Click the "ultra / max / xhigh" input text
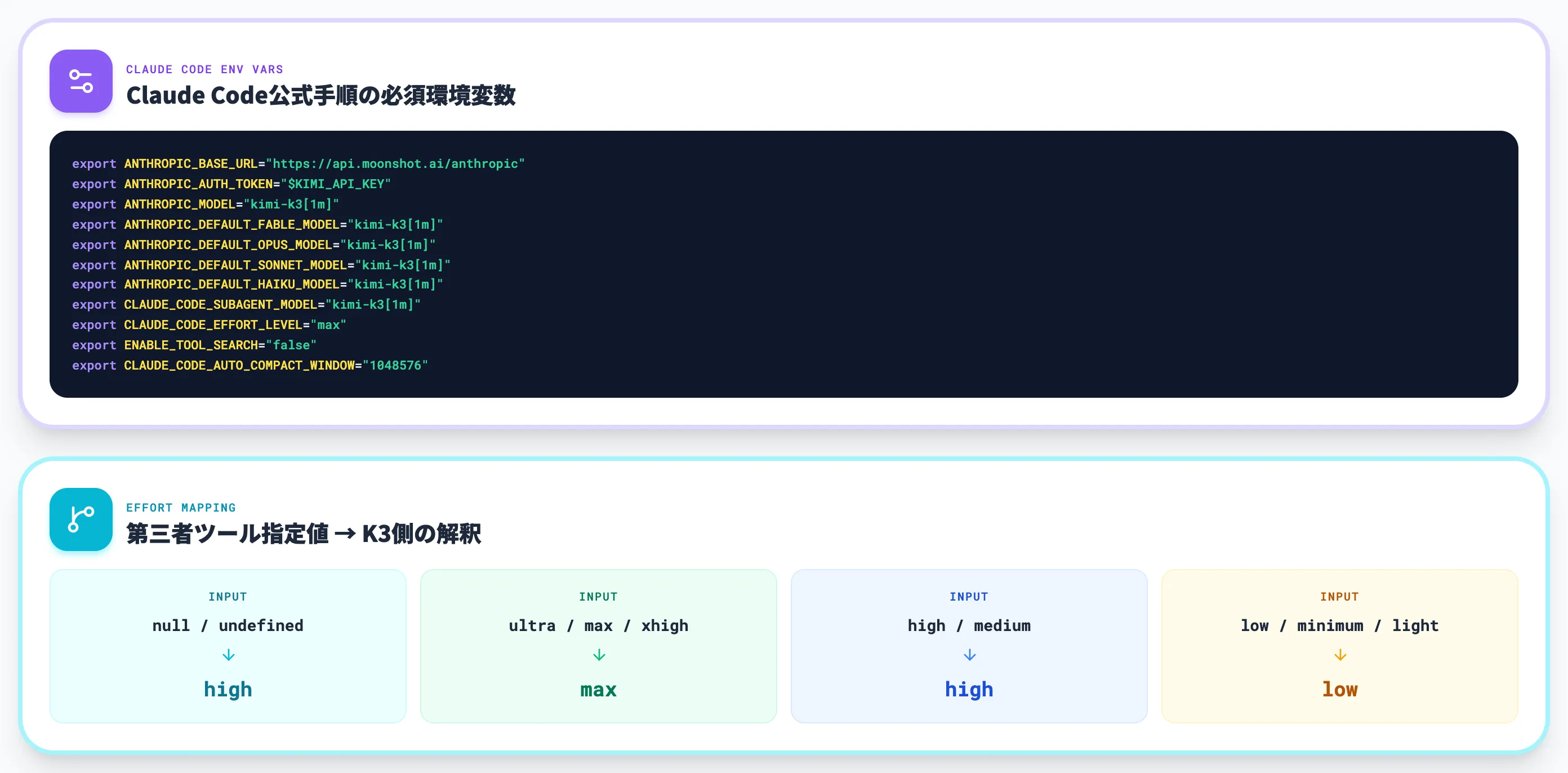This screenshot has width=1568, height=773. (x=598, y=625)
